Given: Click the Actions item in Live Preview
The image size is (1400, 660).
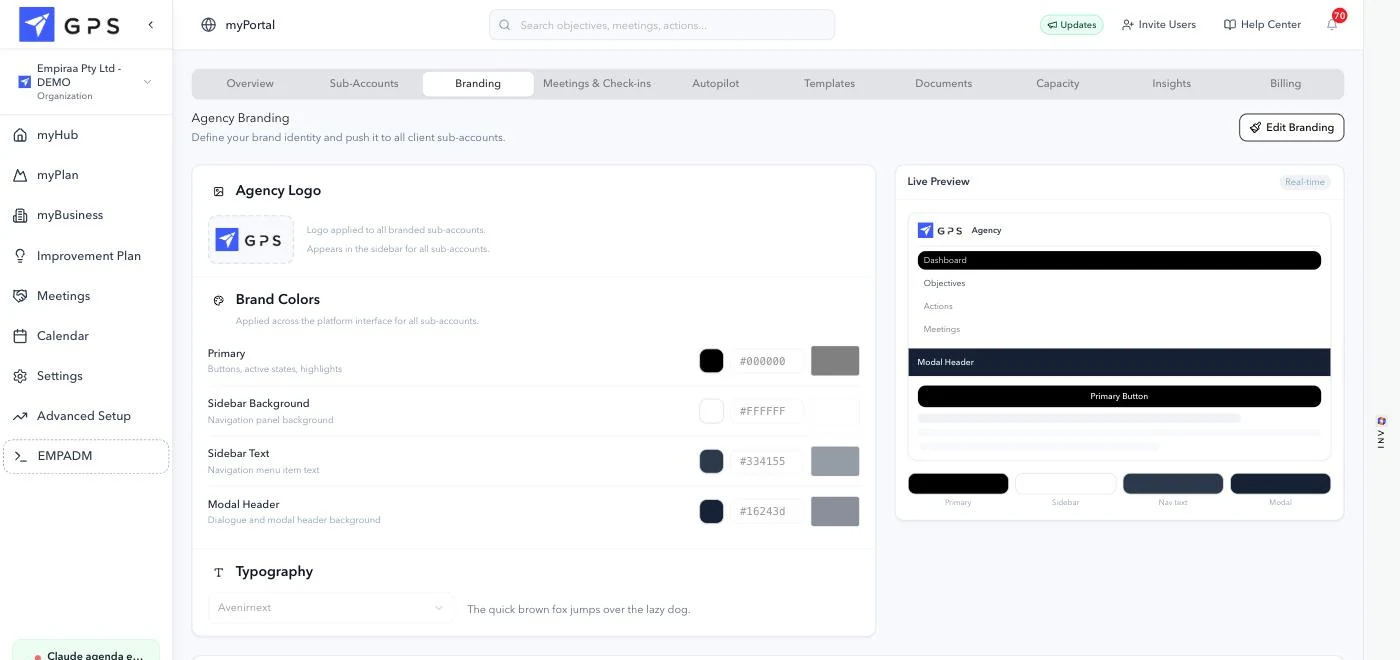Looking at the screenshot, I should [x=938, y=306].
